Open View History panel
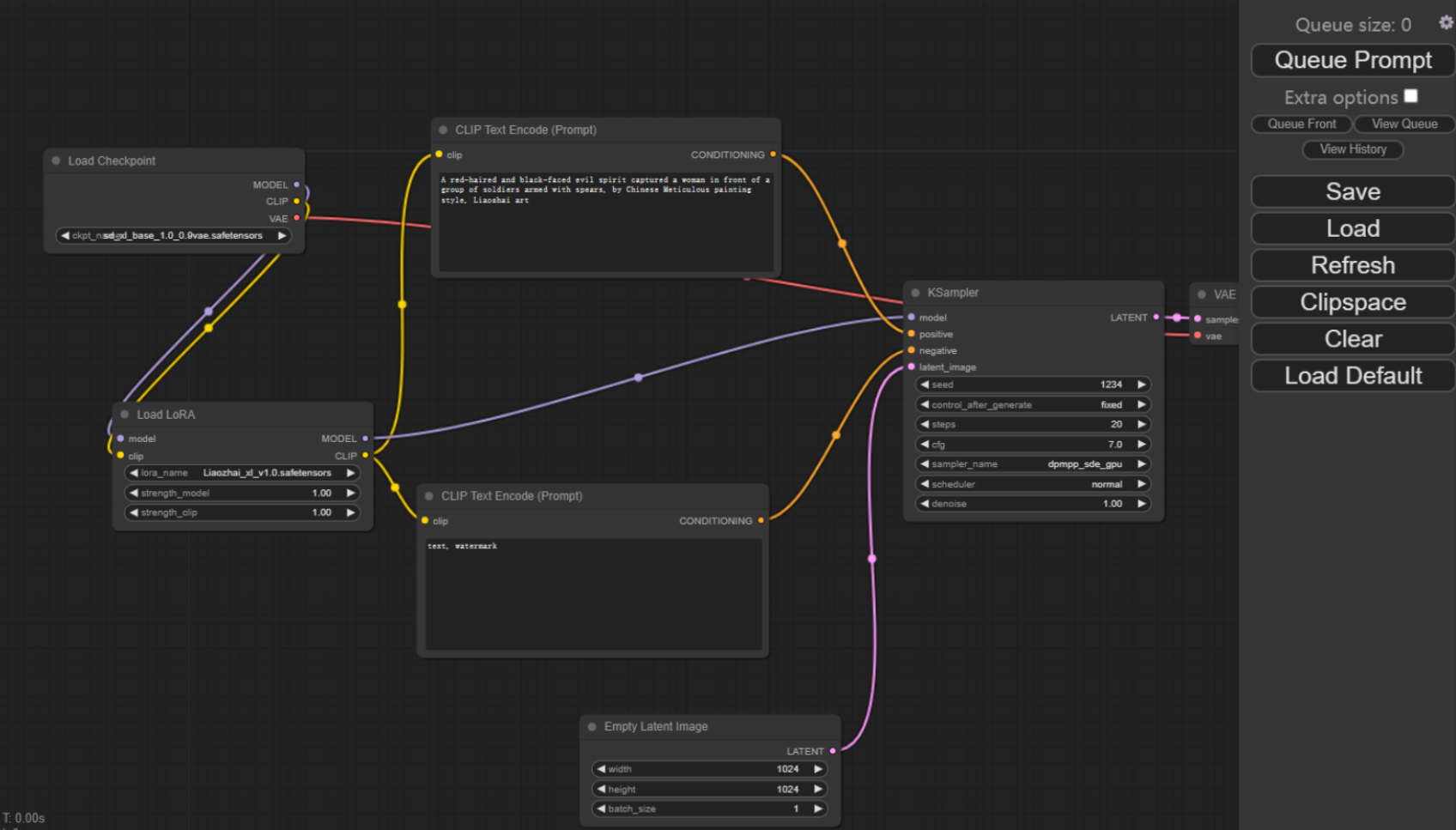The width and height of the screenshot is (1456, 830). (1352, 149)
